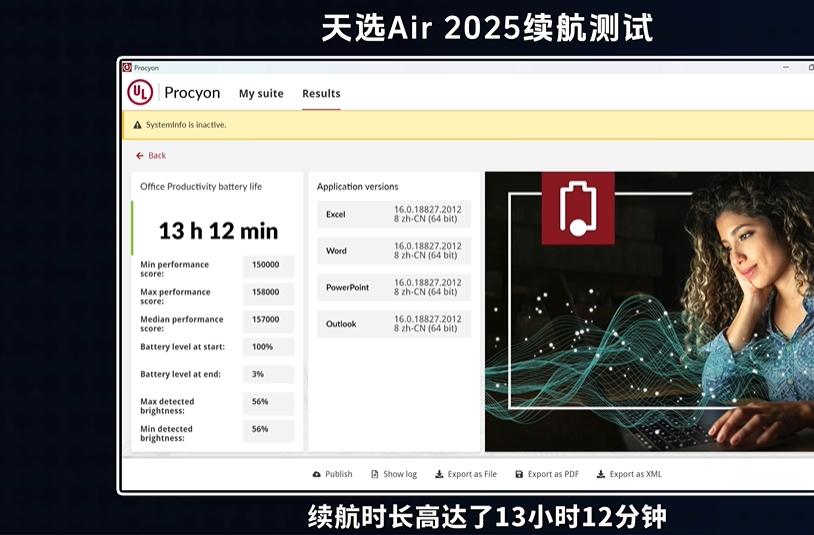
Task: Open the My suite tab
Action: pos(261,93)
